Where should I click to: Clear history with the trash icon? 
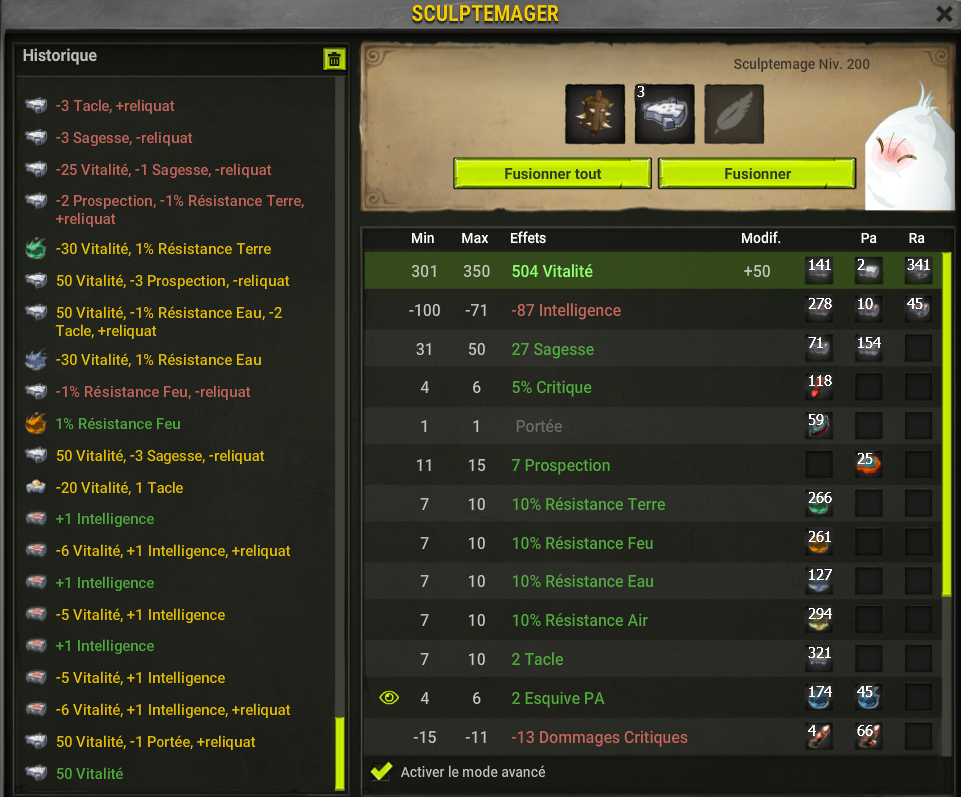coord(334,59)
